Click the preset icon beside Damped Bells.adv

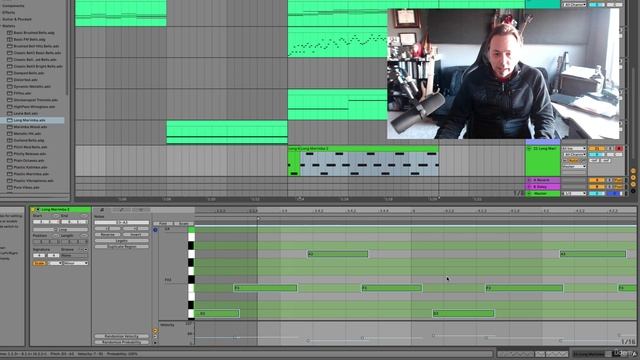[x=10, y=73]
